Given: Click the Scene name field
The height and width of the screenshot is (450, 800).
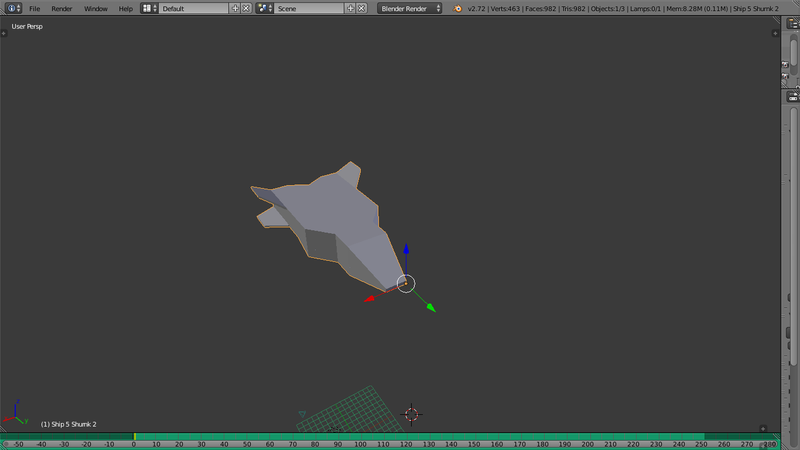Looking at the screenshot, I should click(309, 8).
